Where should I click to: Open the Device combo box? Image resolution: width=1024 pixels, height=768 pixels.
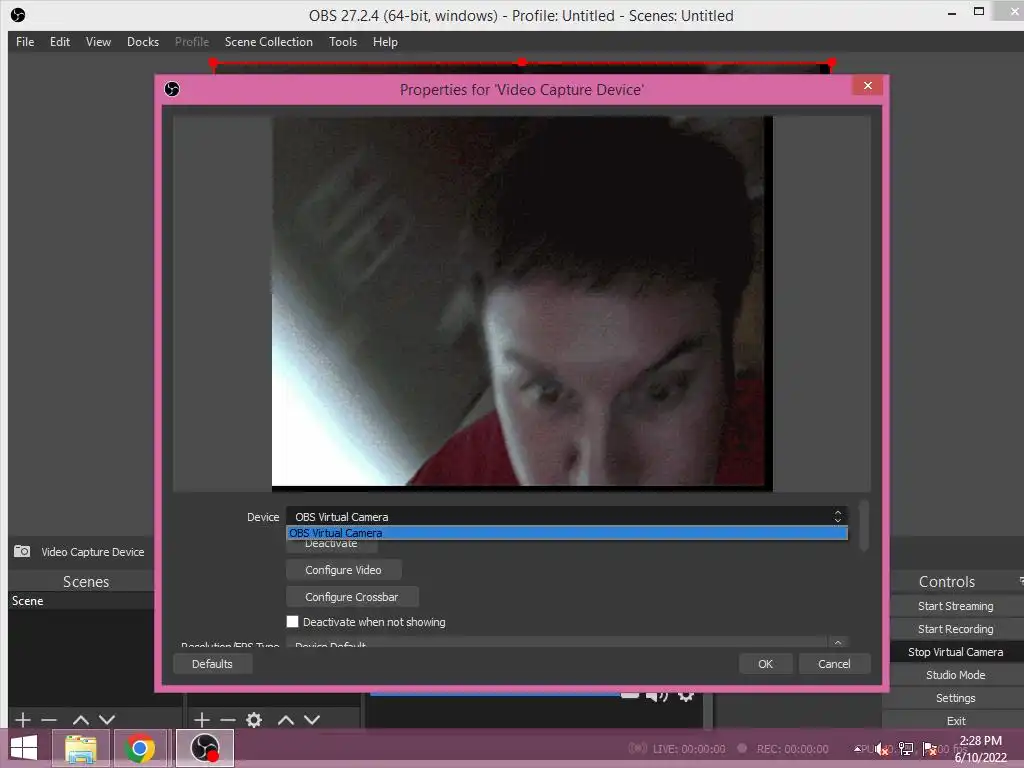[567, 517]
